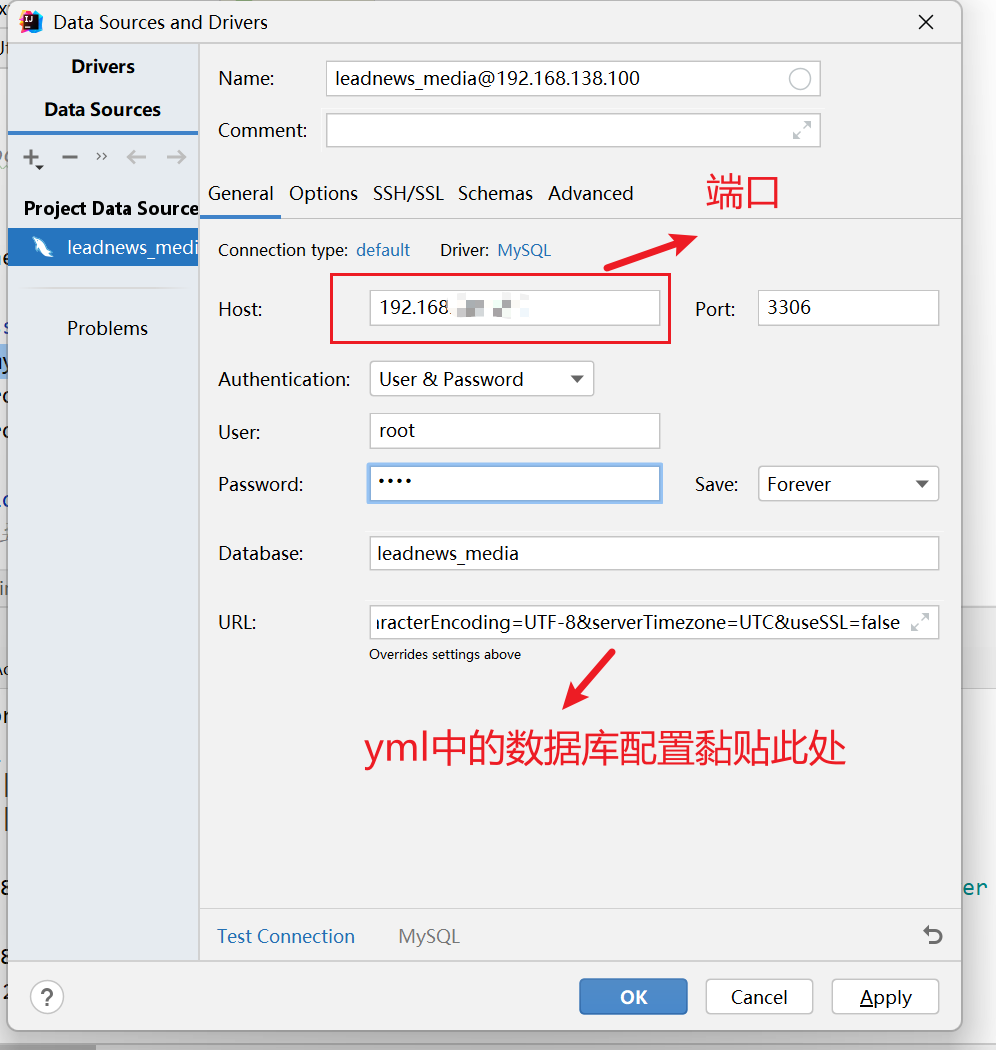This screenshot has height=1050, width=996.
Task: Click the default connection type link
Action: tap(382, 250)
